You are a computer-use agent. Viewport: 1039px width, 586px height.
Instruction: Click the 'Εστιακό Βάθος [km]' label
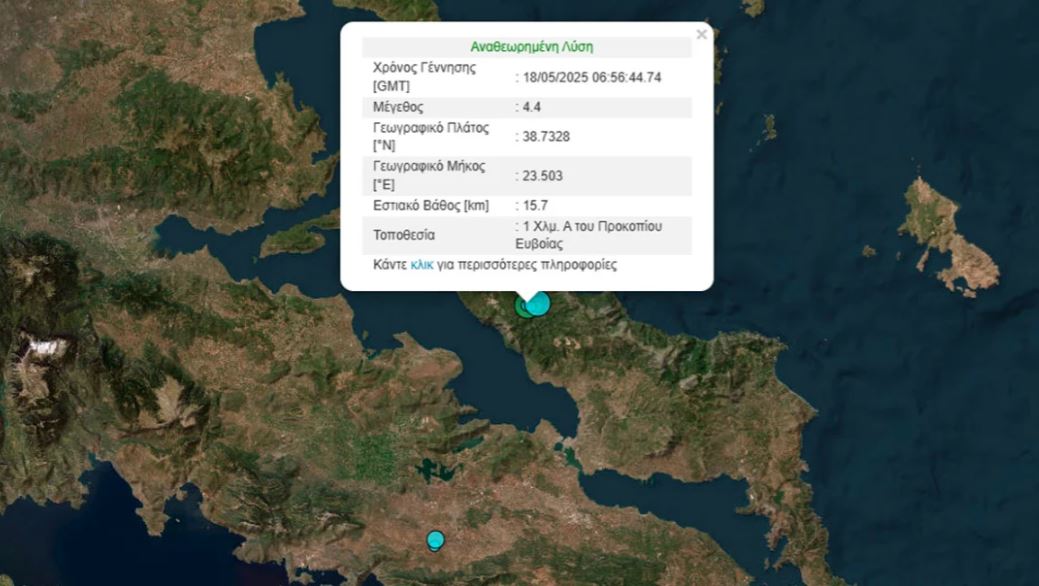tap(430, 206)
